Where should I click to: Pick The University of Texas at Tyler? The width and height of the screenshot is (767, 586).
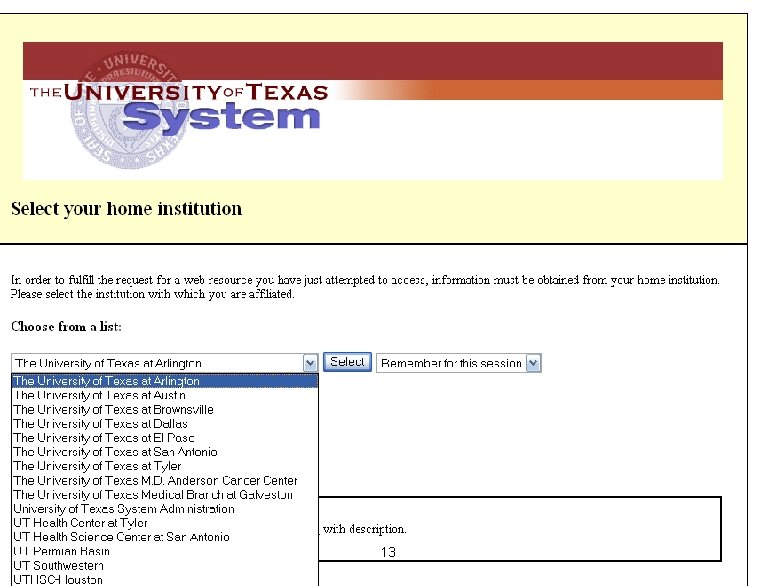tap(165, 466)
